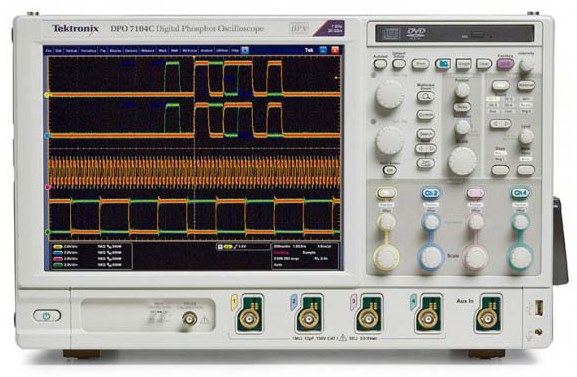
Task: Click the Intensity knob
Action: coord(526,65)
